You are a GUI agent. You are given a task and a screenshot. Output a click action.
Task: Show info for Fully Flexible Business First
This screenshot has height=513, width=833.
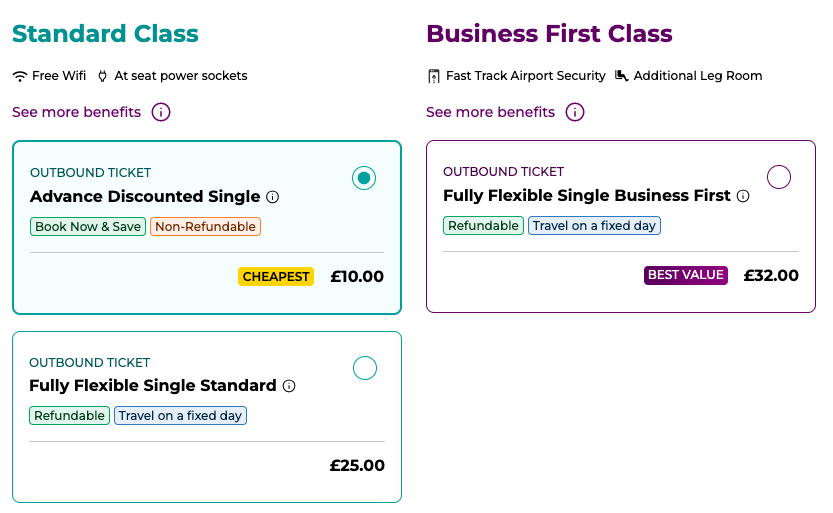(x=743, y=196)
